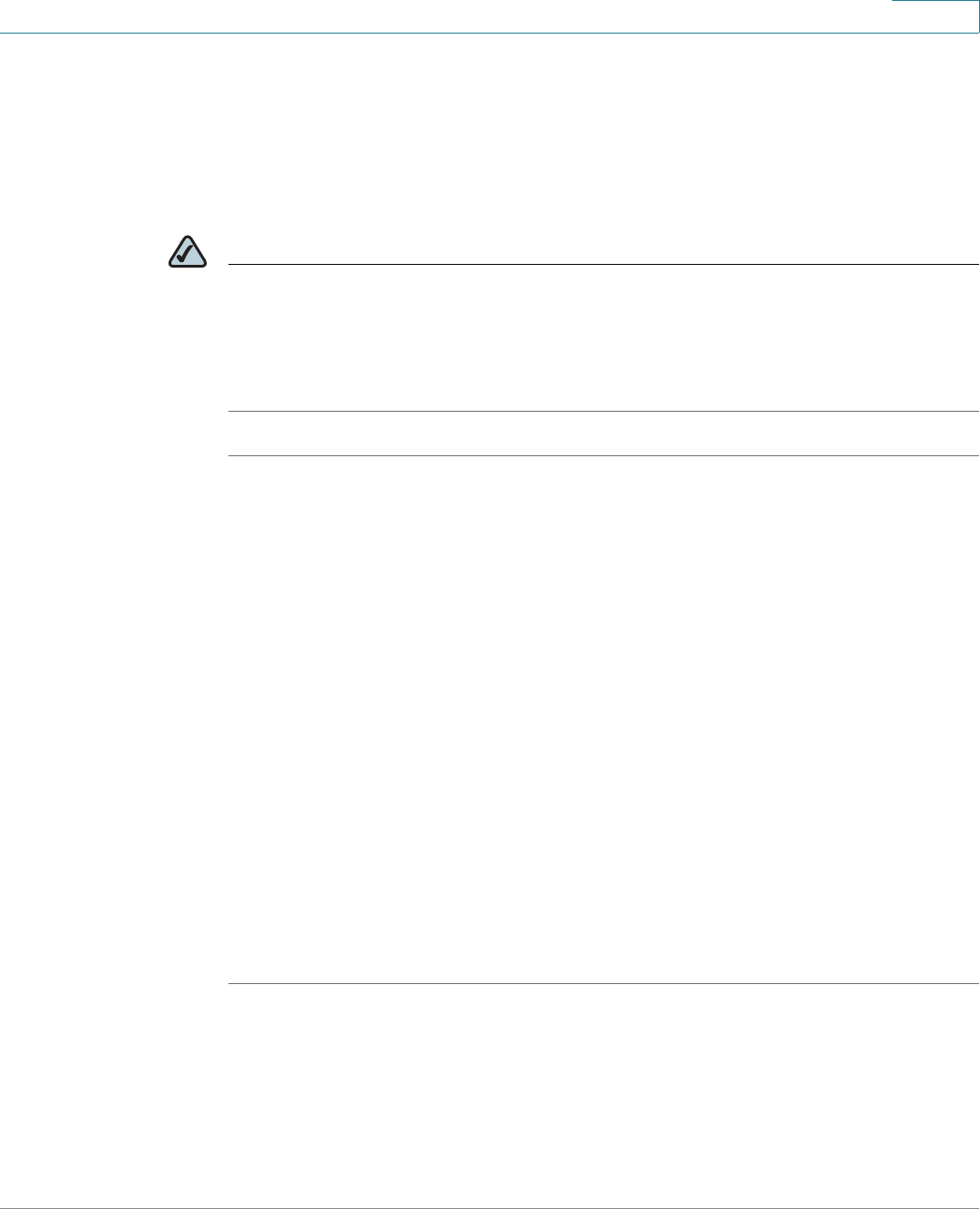Select the empty chapter tab box at top right

point(935,16)
